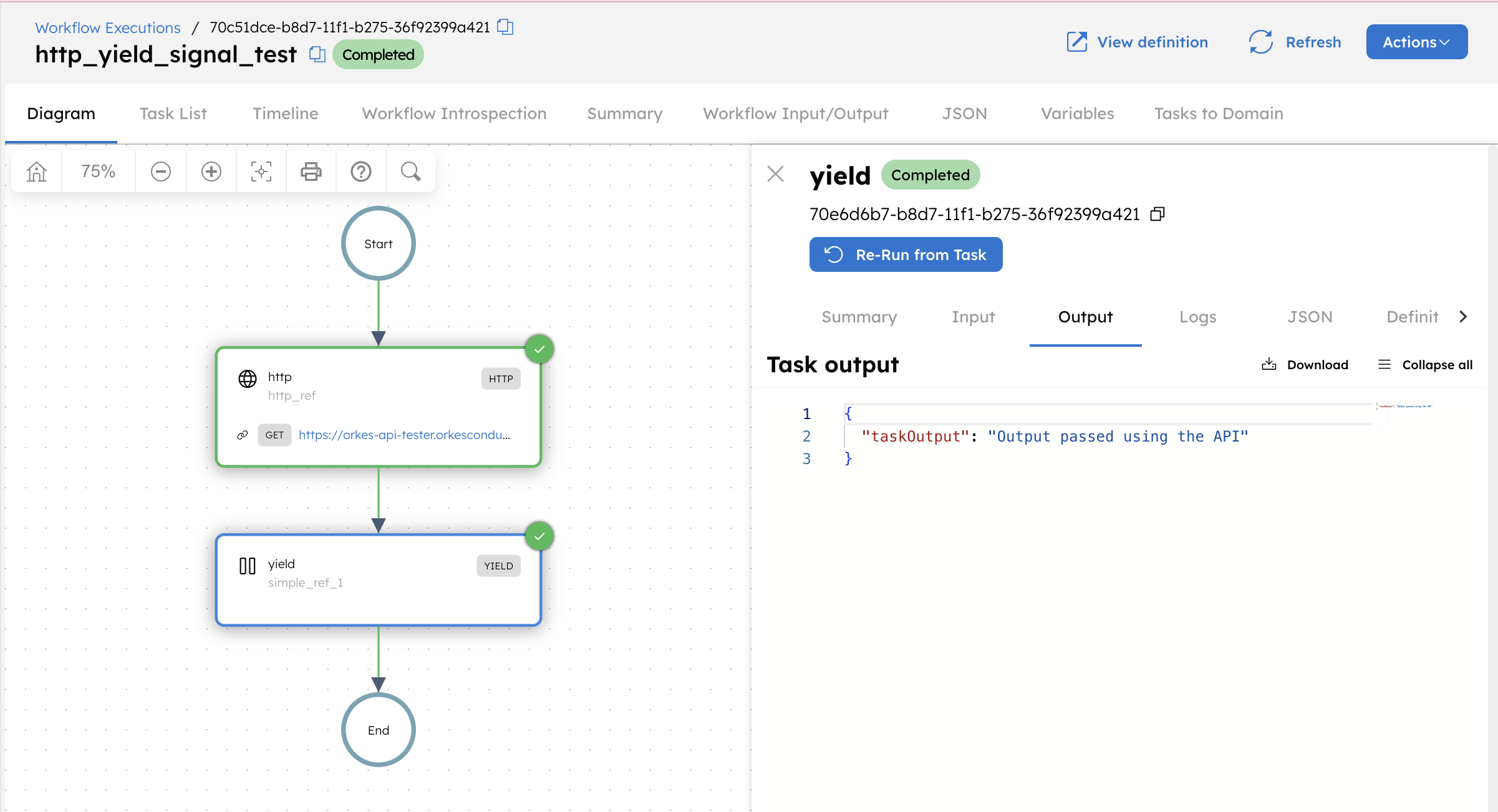Click the taskOutput key in JSON
This screenshot has width=1498, height=812.
pyautogui.click(x=916, y=437)
